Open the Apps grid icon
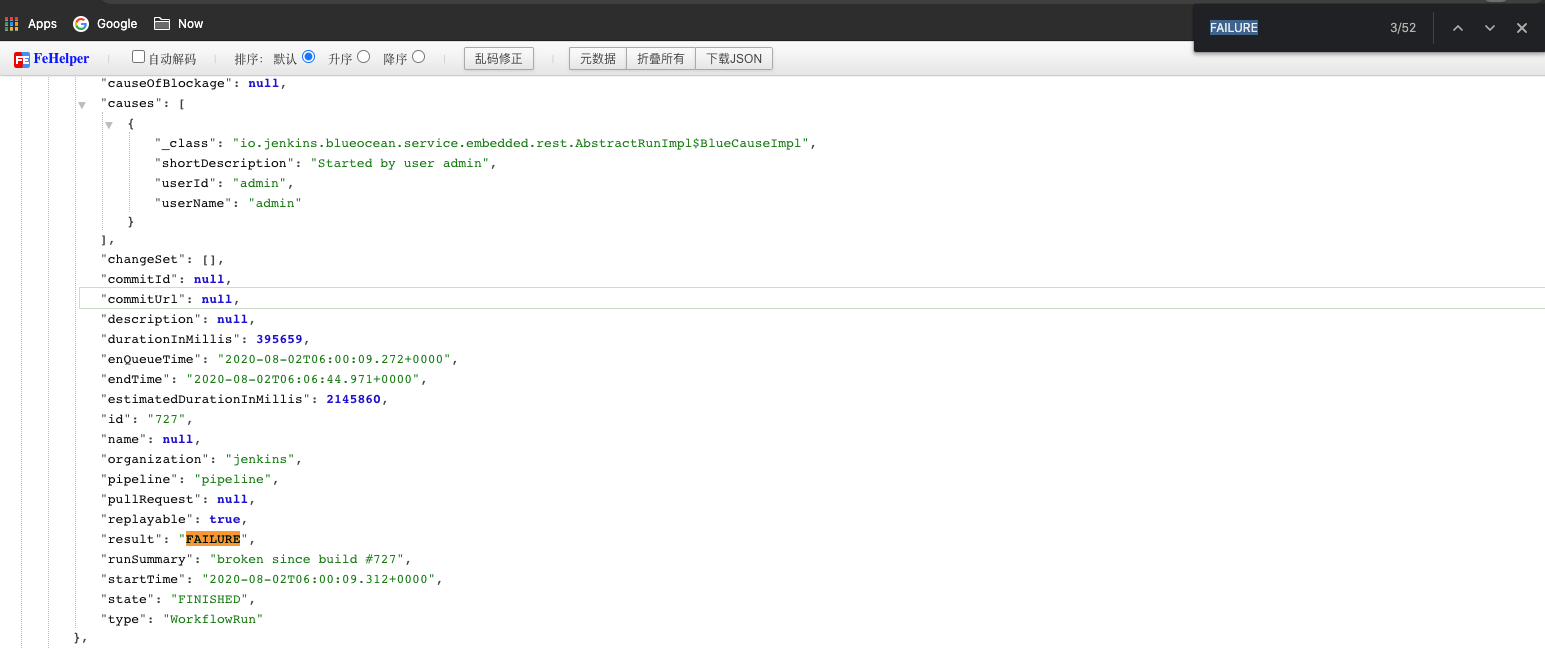 click(12, 24)
